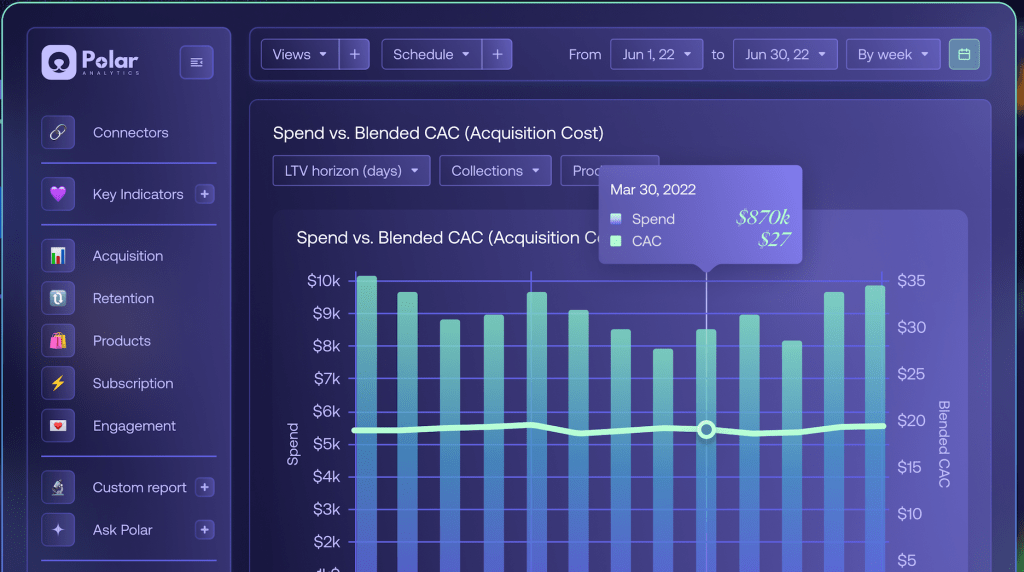Click the Retention icon
This screenshot has height=572, width=1024.
58,298
